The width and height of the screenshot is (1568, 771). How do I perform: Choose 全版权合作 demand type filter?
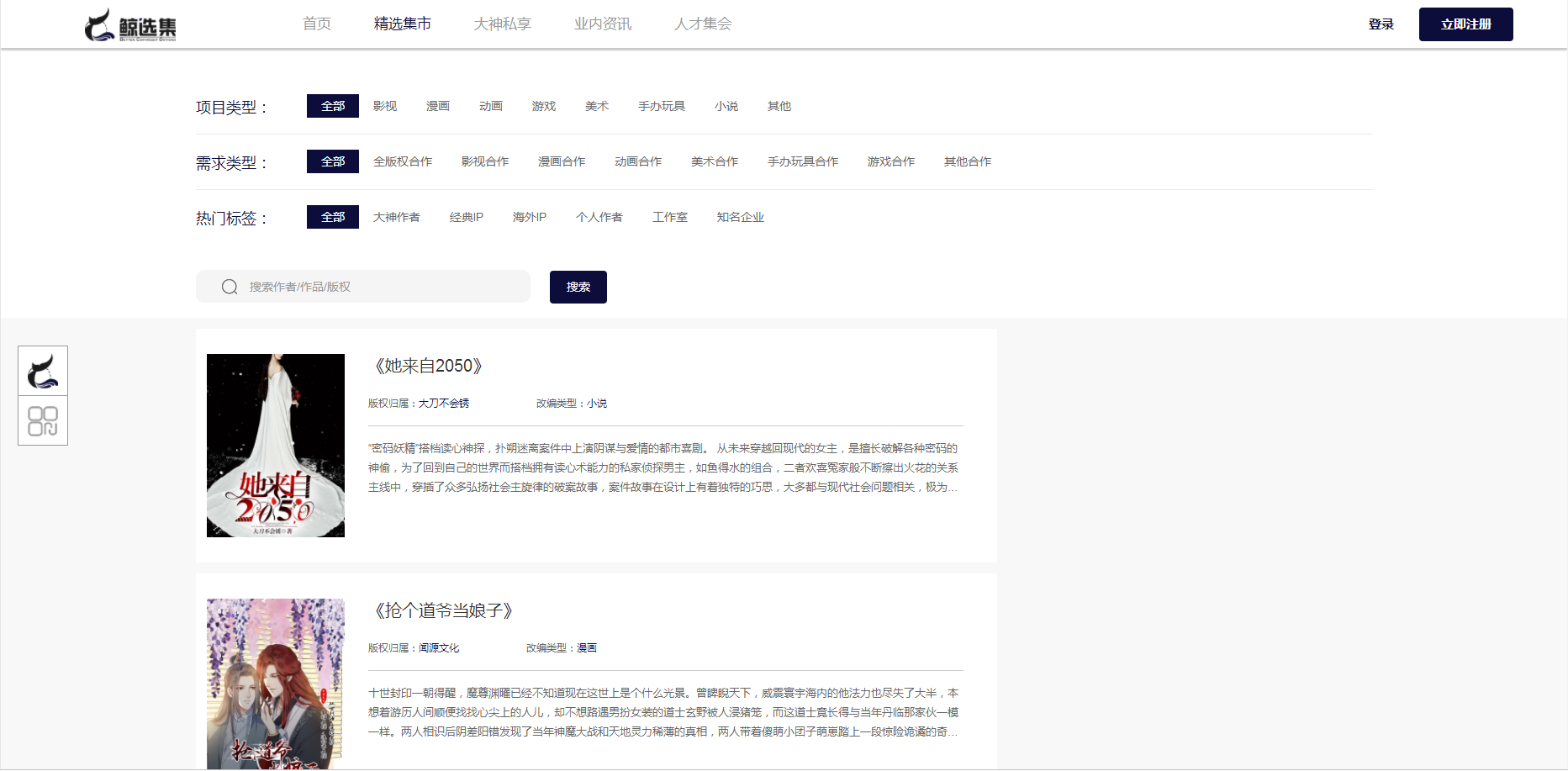click(403, 161)
